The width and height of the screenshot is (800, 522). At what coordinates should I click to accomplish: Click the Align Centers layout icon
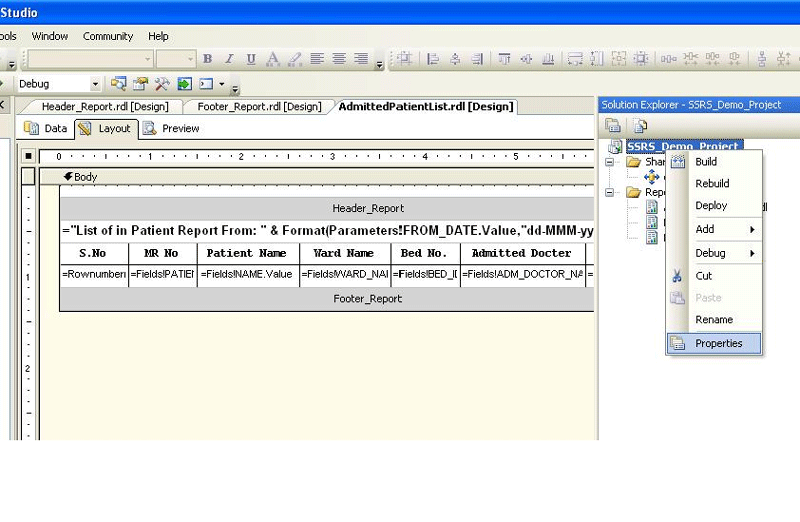tap(455, 59)
